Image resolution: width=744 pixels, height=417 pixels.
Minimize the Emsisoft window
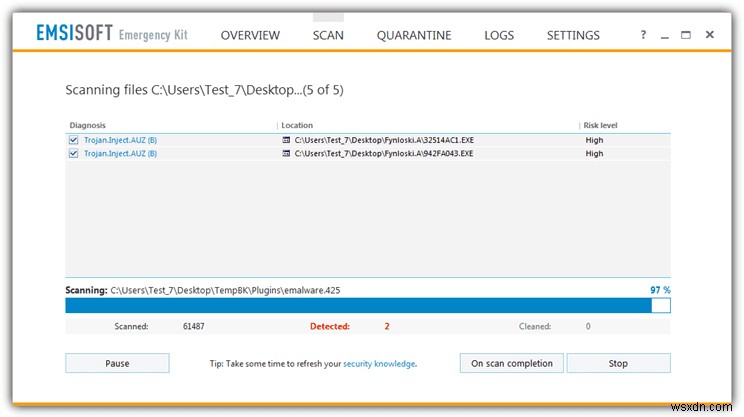click(664, 36)
